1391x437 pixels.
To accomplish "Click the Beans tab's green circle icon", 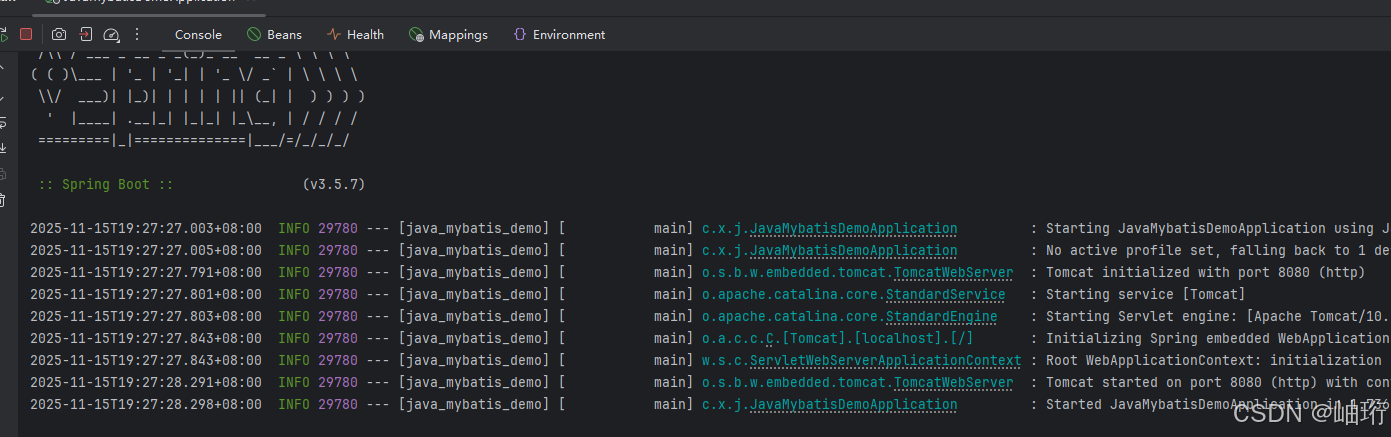I will click(x=254, y=34).
